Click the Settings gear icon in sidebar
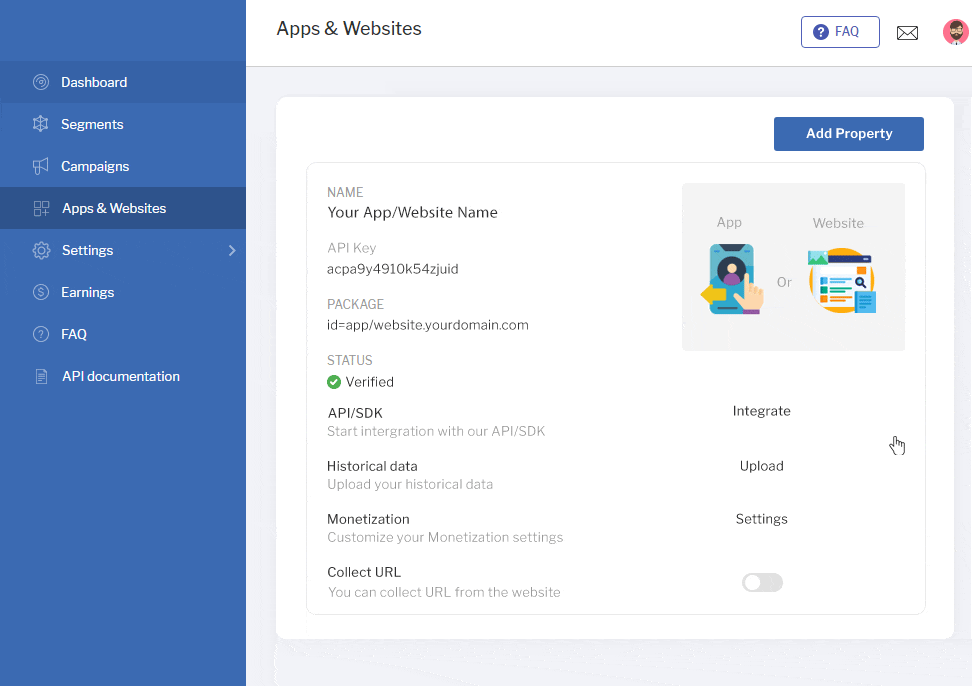 pos(41,250)
